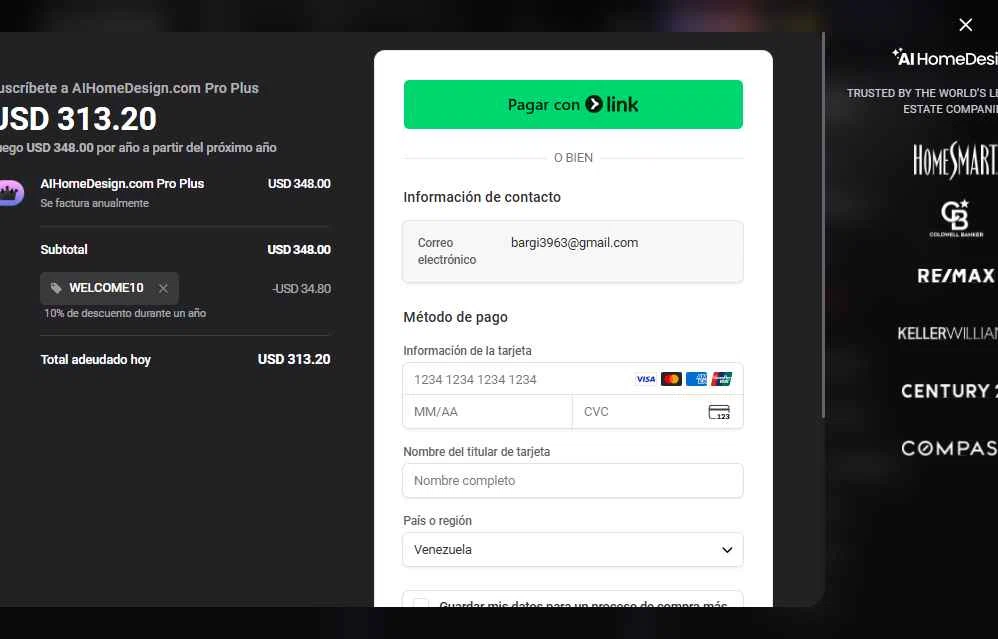Viewport: 998px width, 639px height.
Task: Click the UnionPay icon
Action: pyautogui.click(x=721, y=379)
